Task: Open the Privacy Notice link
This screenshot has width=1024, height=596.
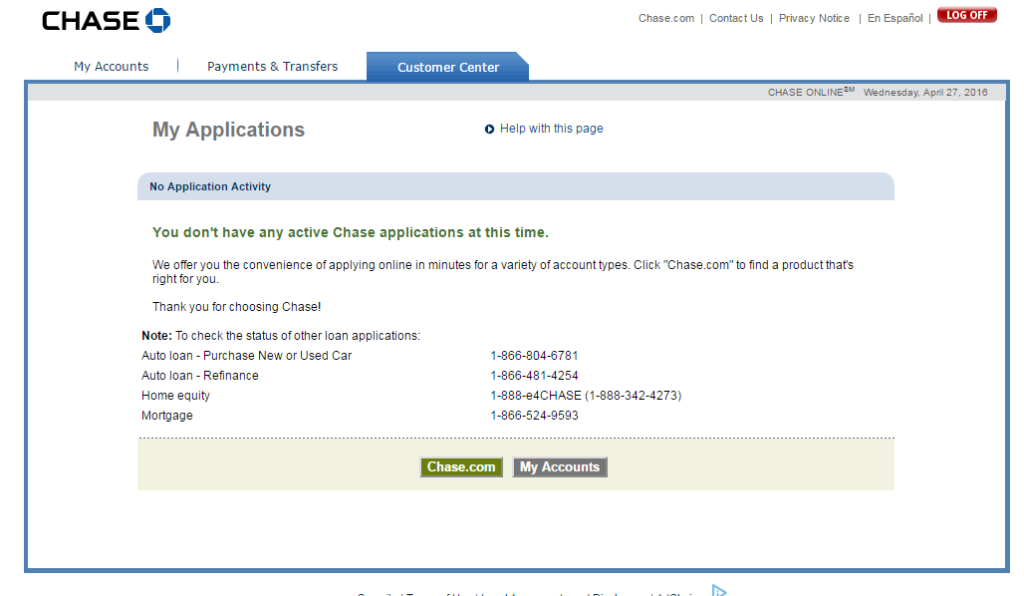Action: [814, 18]
